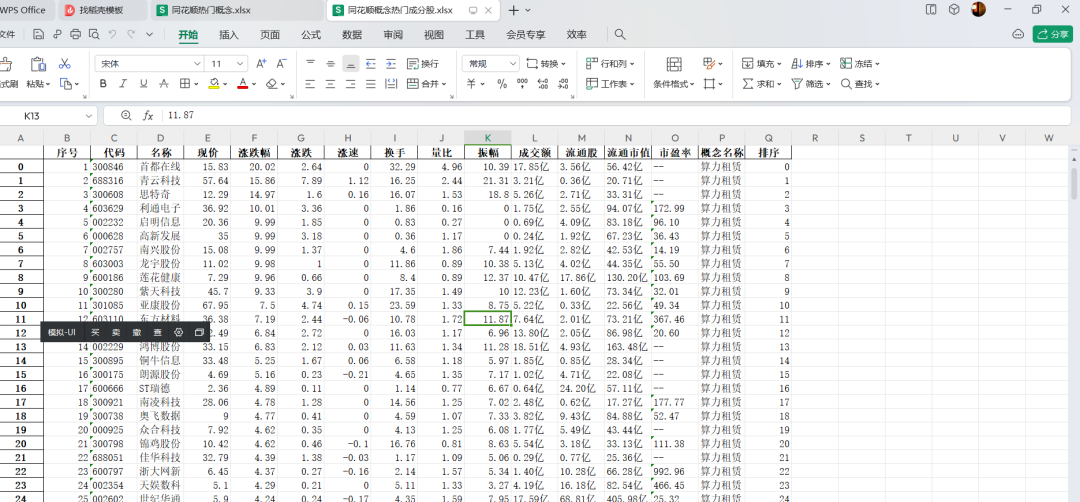This screenshot has height=502, width=1080.
Task: Decrease font size with A- icon
Action: pyautogui.click(x=281, y=63)
